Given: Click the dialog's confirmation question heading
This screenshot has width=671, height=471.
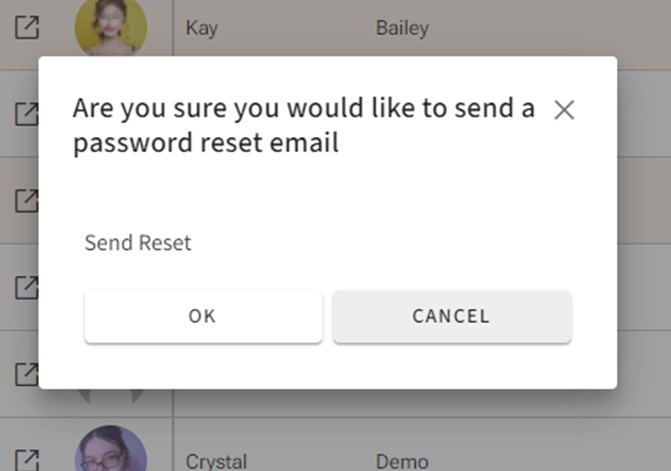Looking at the screenshot, I should [x=303, y=125].
